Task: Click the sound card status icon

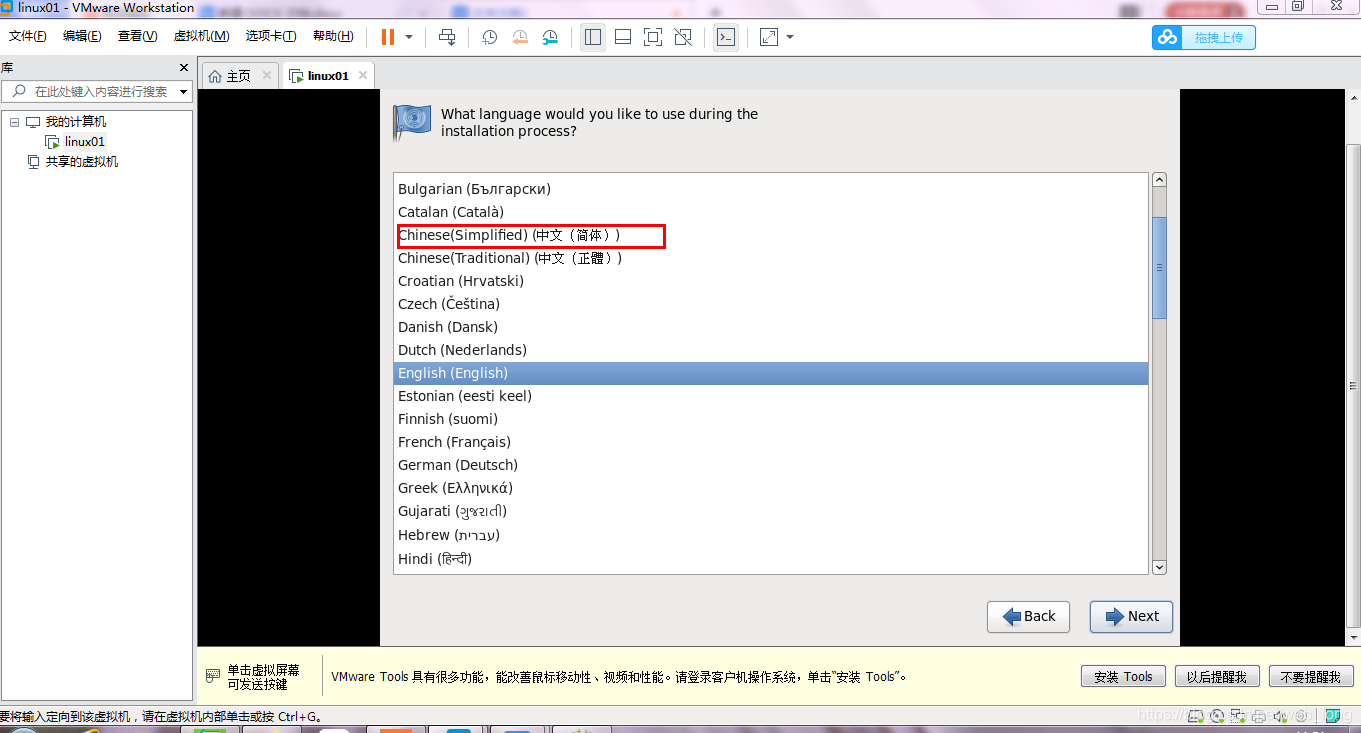Action: pos(1280,716)
